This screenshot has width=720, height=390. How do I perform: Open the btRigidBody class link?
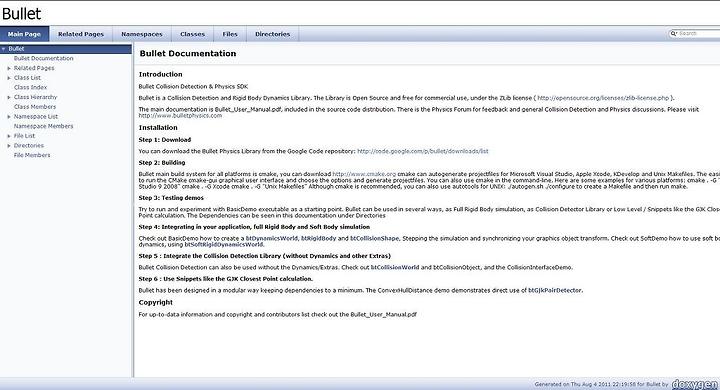[x=319, y=238]
